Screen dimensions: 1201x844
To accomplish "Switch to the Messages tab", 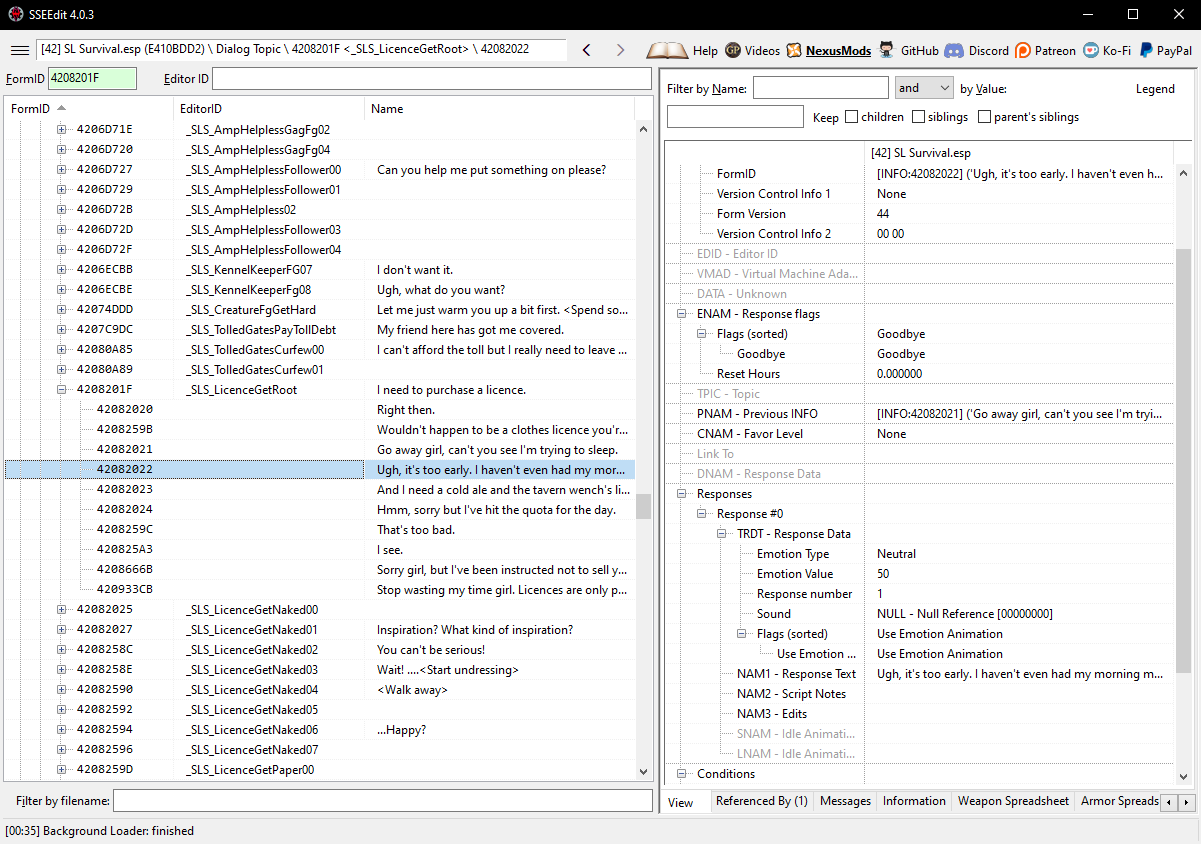I will pyautogui.click(x=845, y=801).
